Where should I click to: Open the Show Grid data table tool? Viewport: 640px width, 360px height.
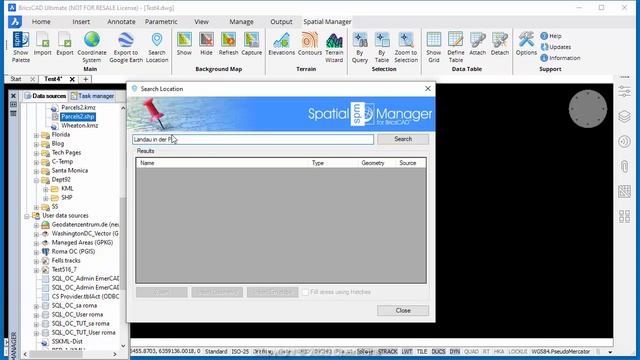[x=433, y=47]
